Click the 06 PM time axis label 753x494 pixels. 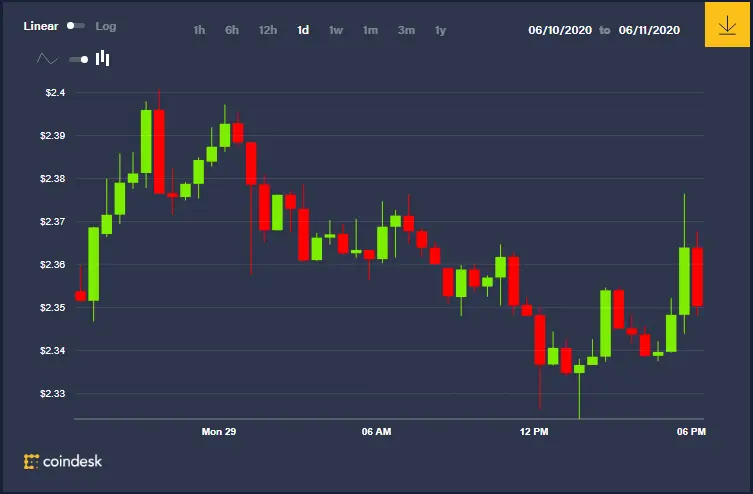point(692,432)
